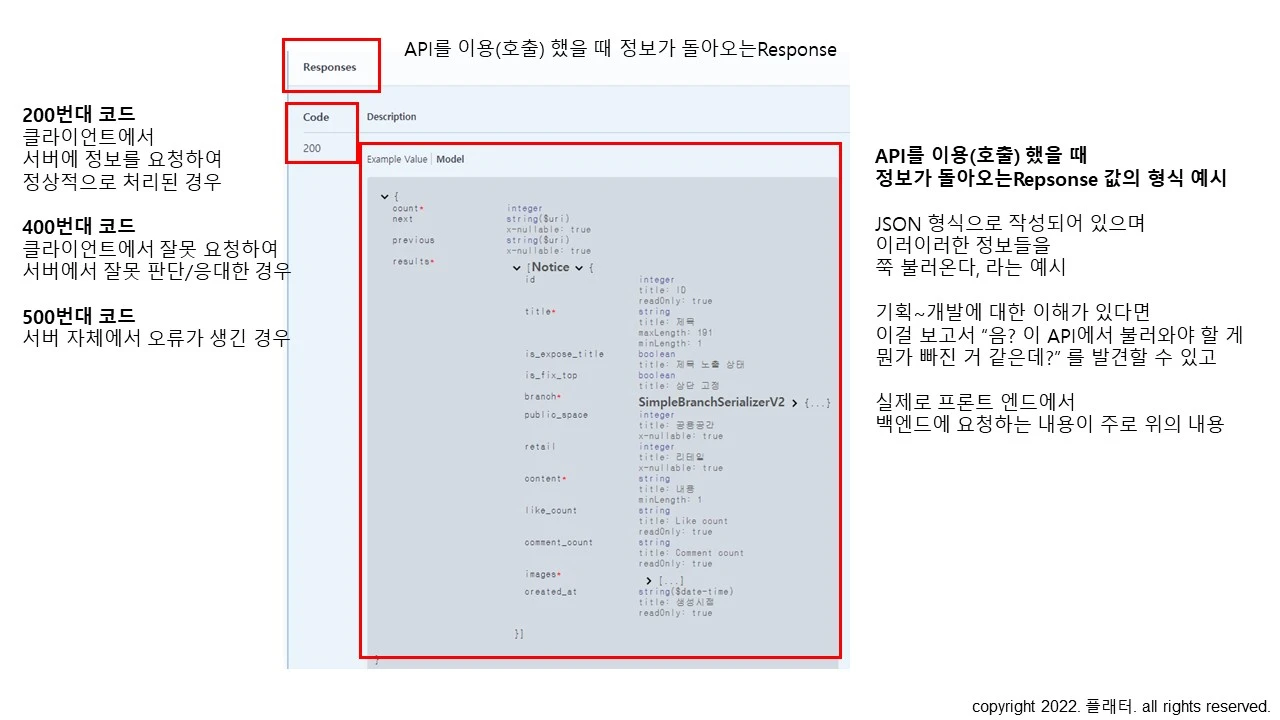This screenshot has height=720, width=1280.
Task: Select the is_fix_top boolean property
Action: coord(551,375)
